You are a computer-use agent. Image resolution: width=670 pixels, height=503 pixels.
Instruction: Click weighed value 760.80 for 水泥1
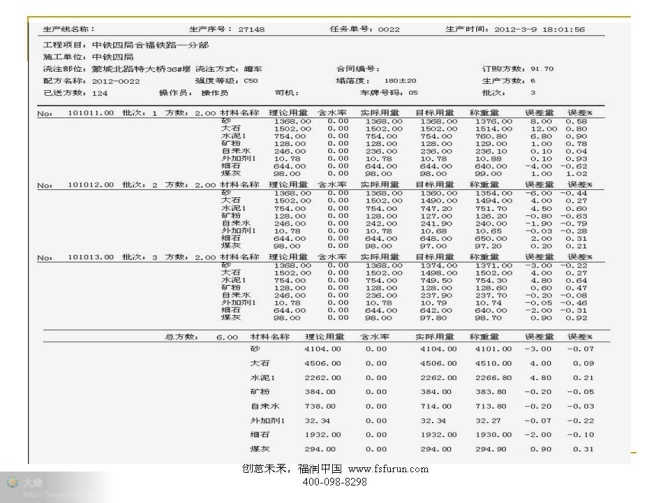tap(491, 136)
